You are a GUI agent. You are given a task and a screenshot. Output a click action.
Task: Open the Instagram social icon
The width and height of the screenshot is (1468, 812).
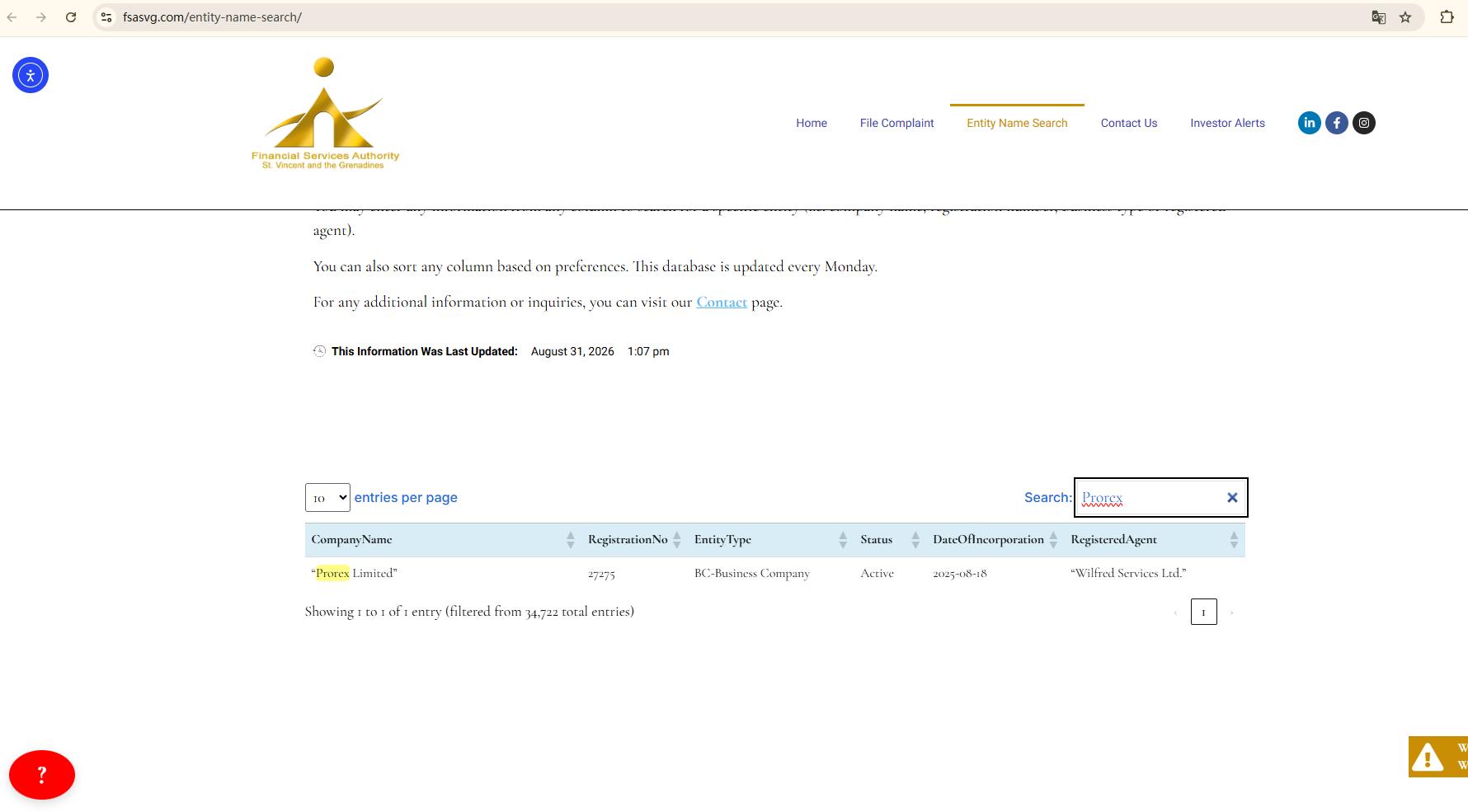click(x=1364, y=123)
